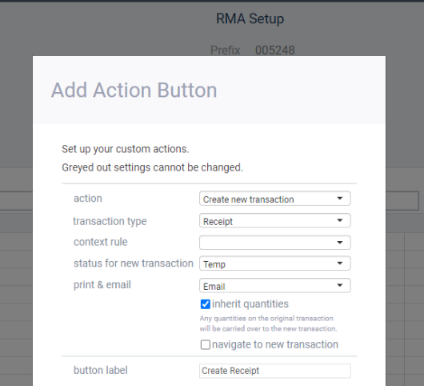Open status for new transaction dropdown

pos(275,264)
